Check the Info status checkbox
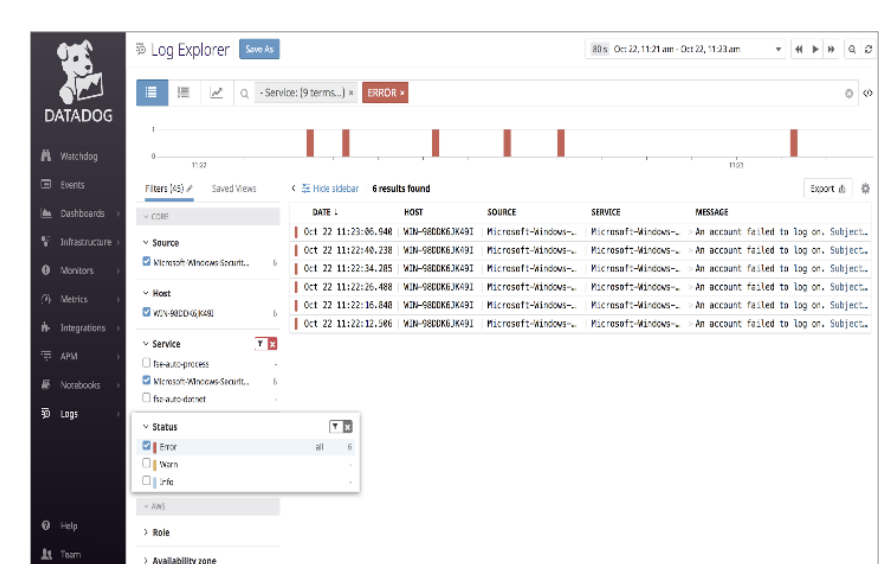 (x=147, y=481)
